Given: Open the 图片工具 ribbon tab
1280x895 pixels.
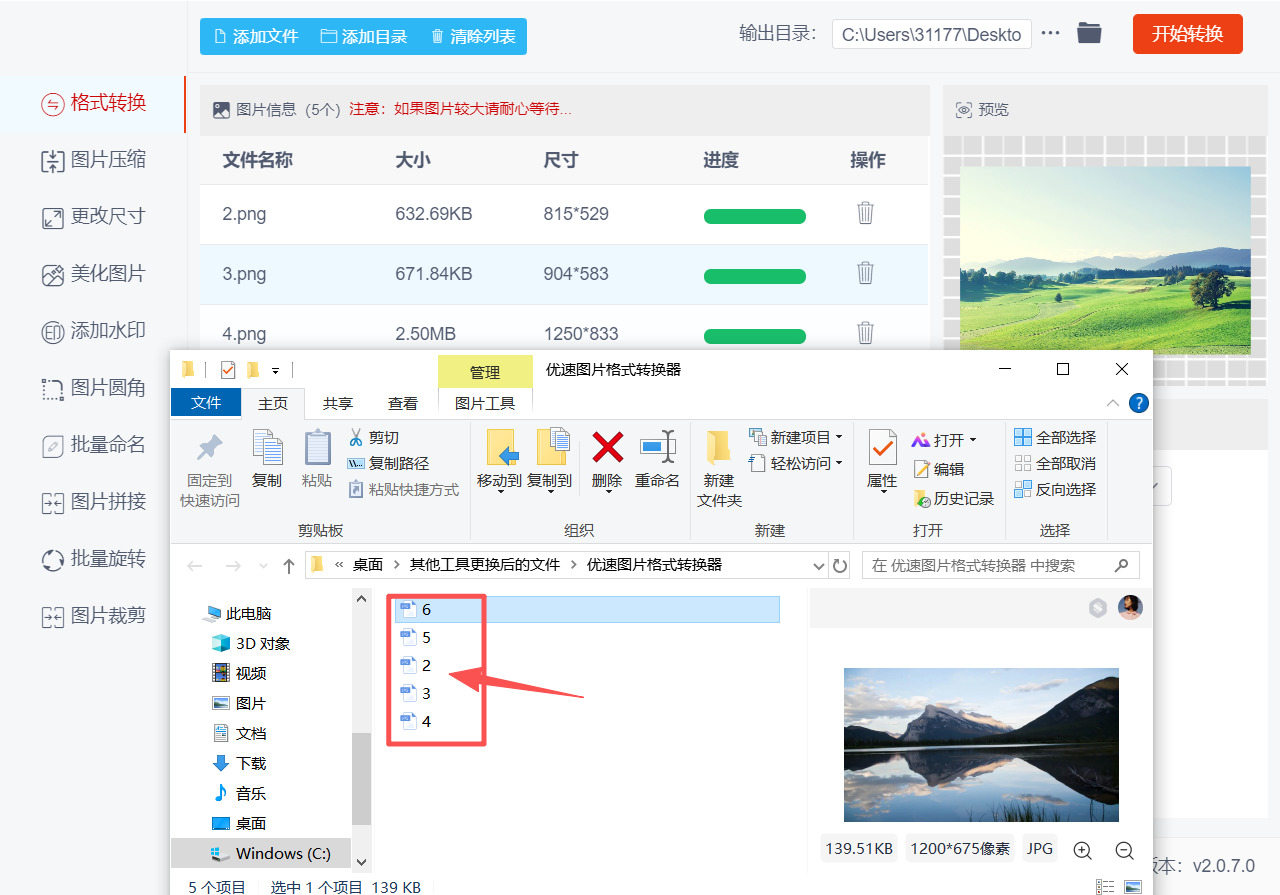Looking at the screenshot, I should 485,403.
